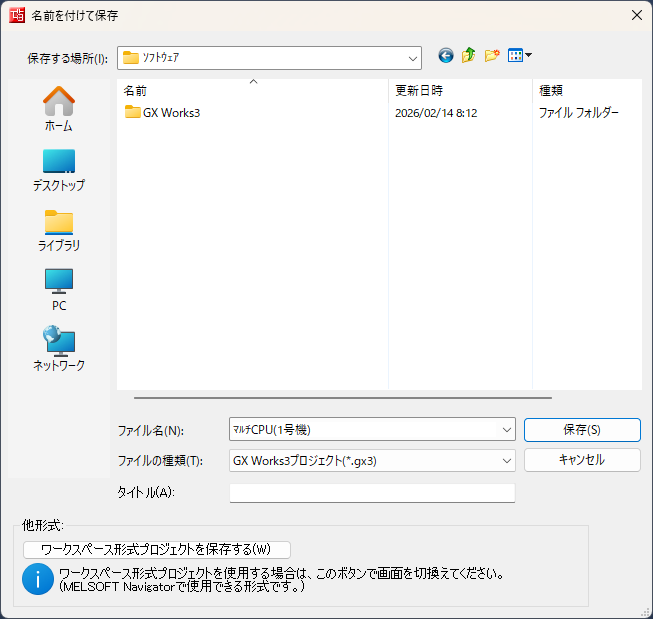Select the GX Works3 folder
The image size is (653, 619).
click(162, 112)
